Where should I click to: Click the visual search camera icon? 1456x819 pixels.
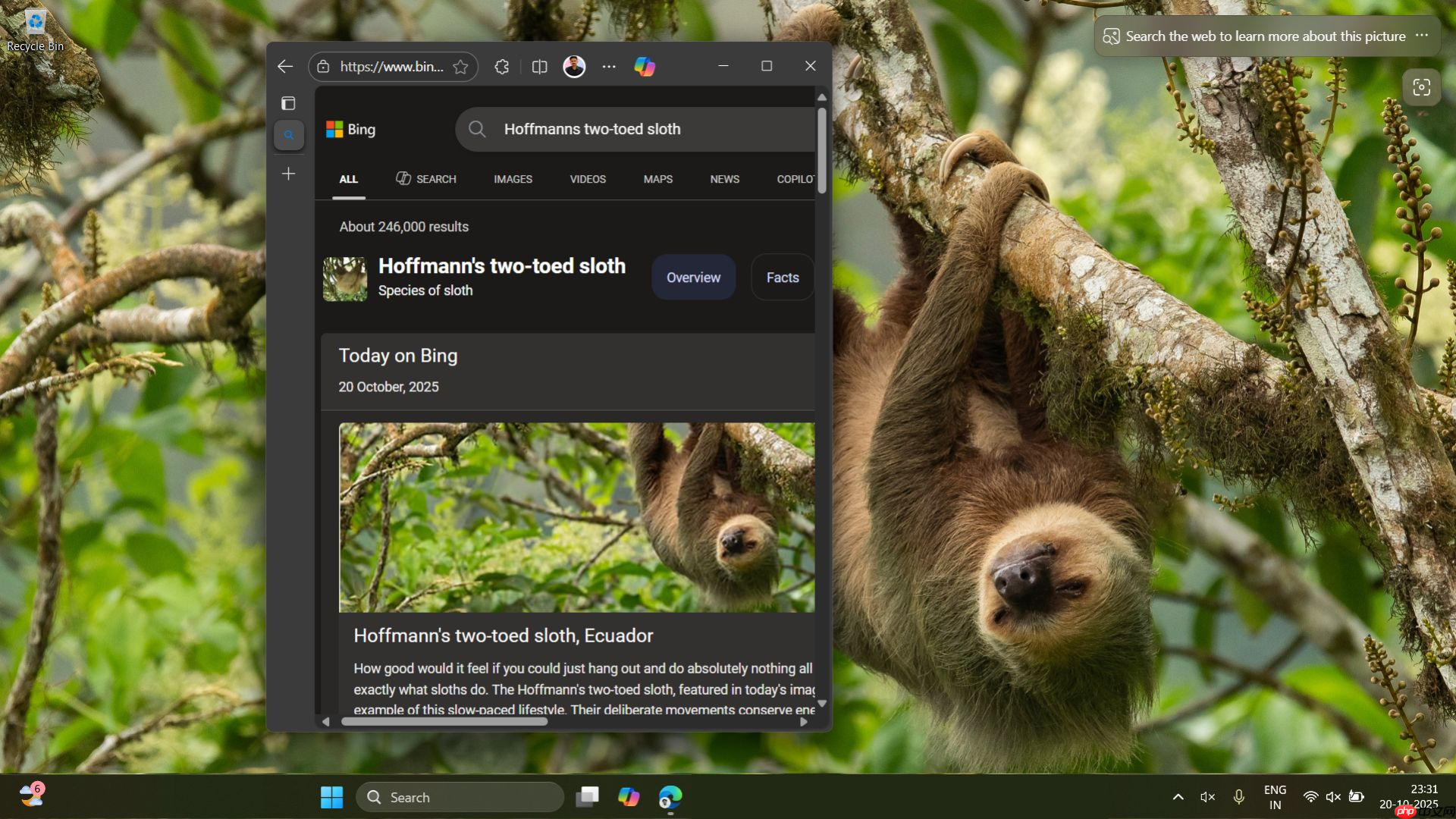tap(1421, 87)
